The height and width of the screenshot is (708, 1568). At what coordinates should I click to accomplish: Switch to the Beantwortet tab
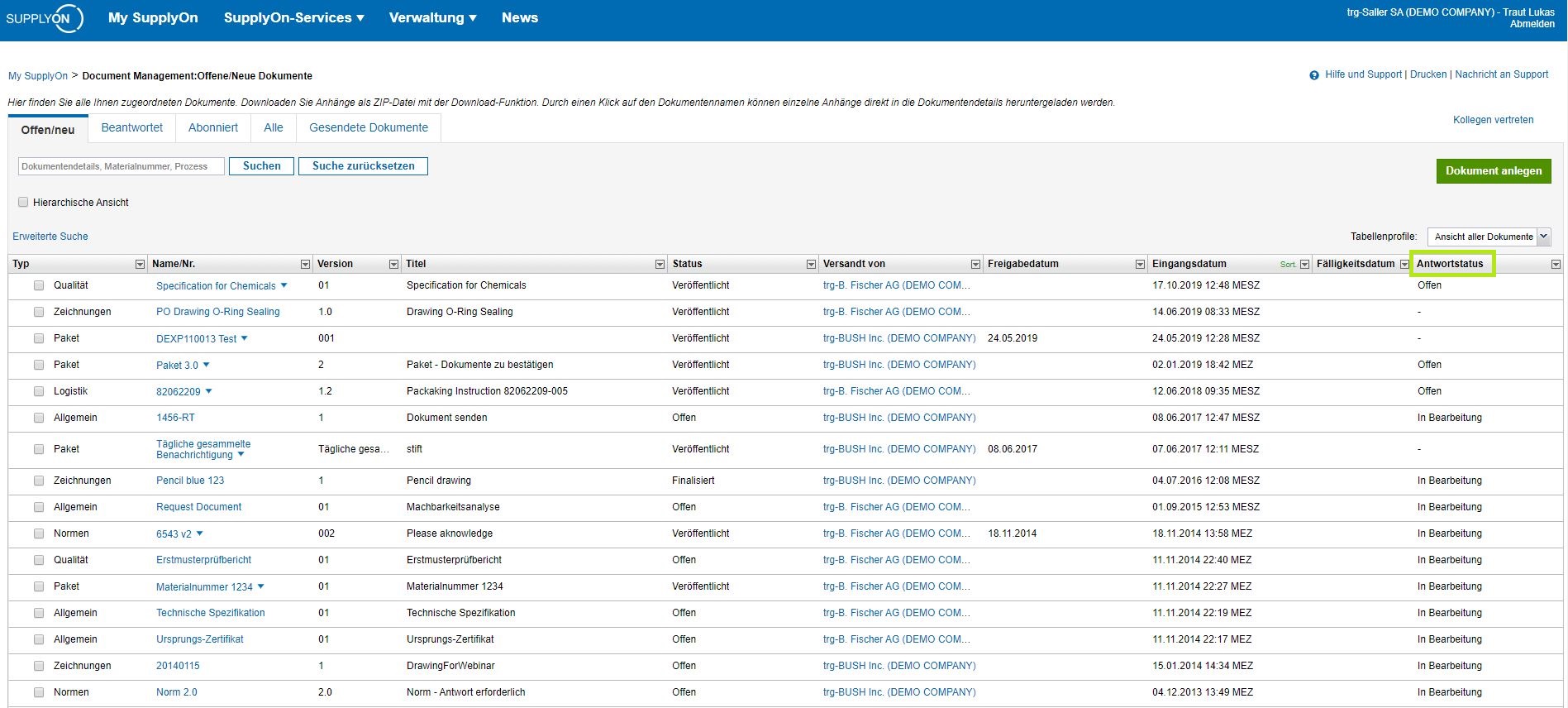pos(132,128)
